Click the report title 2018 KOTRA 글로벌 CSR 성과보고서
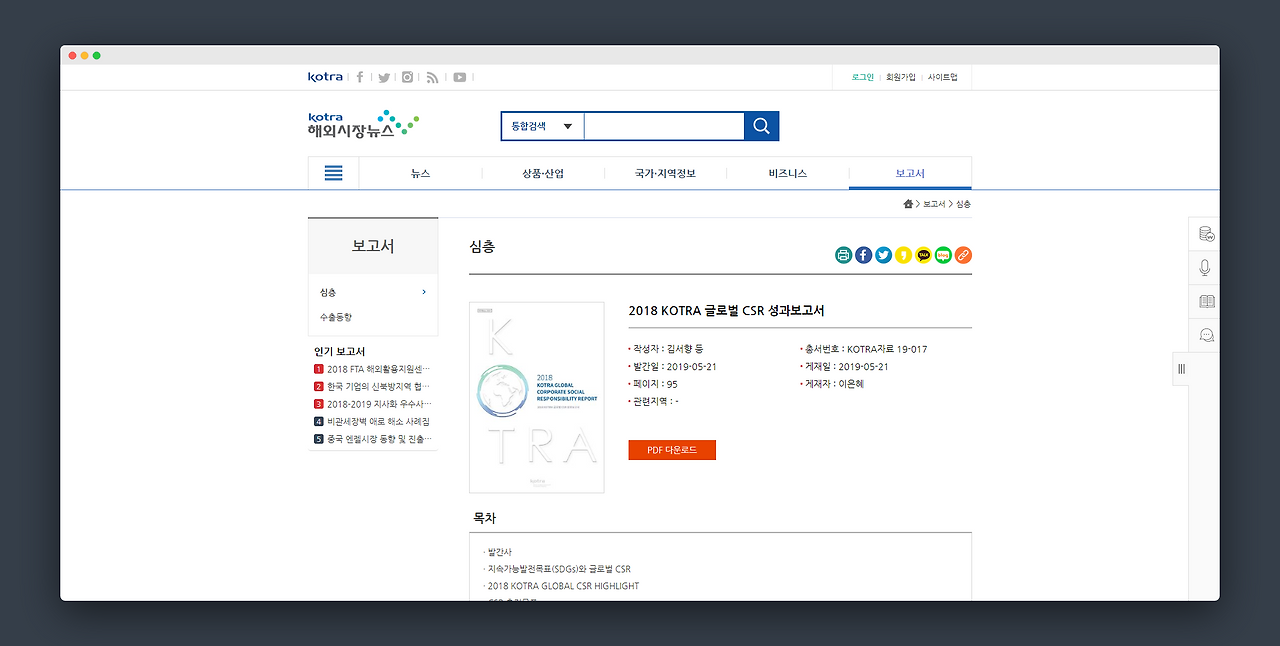The image size is (1280, 646). coord(726,311)
